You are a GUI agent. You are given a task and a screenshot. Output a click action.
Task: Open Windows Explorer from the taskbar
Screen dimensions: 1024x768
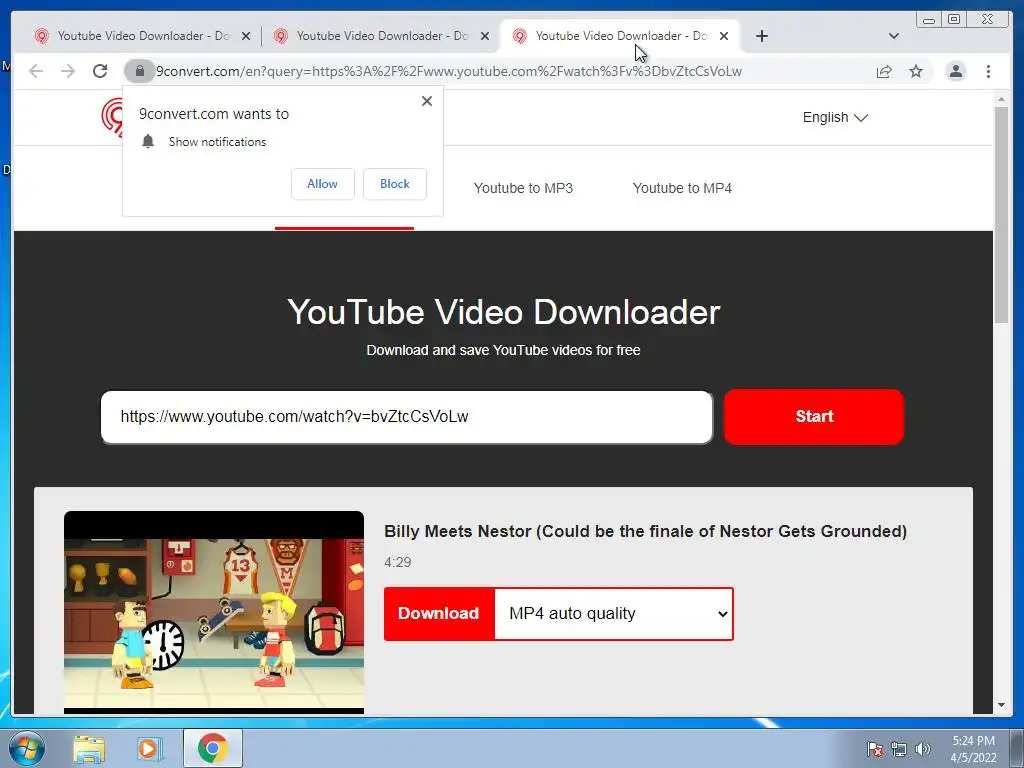pyautogui.click(x=89, y=748)
